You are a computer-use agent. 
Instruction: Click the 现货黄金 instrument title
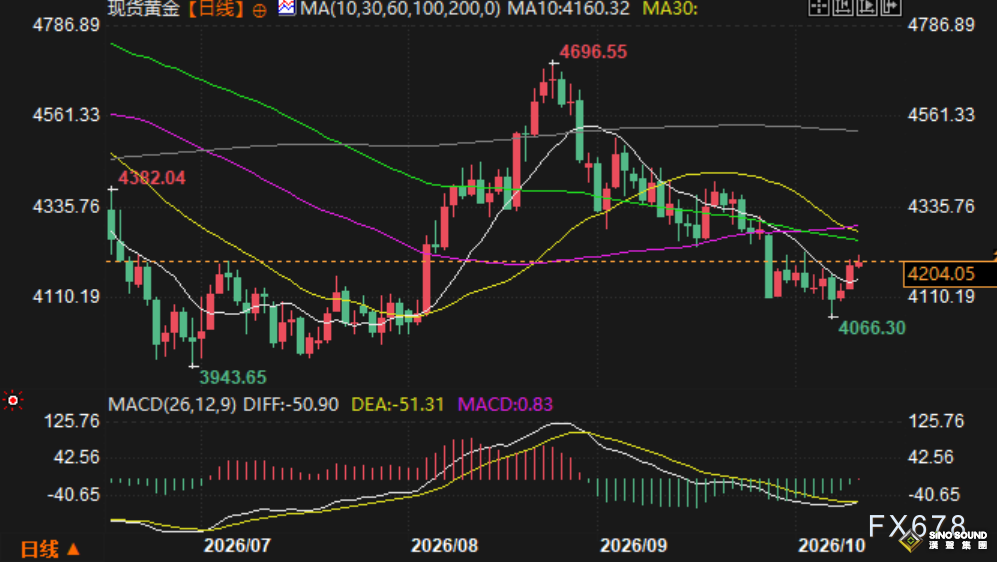[x=145, y=8]
